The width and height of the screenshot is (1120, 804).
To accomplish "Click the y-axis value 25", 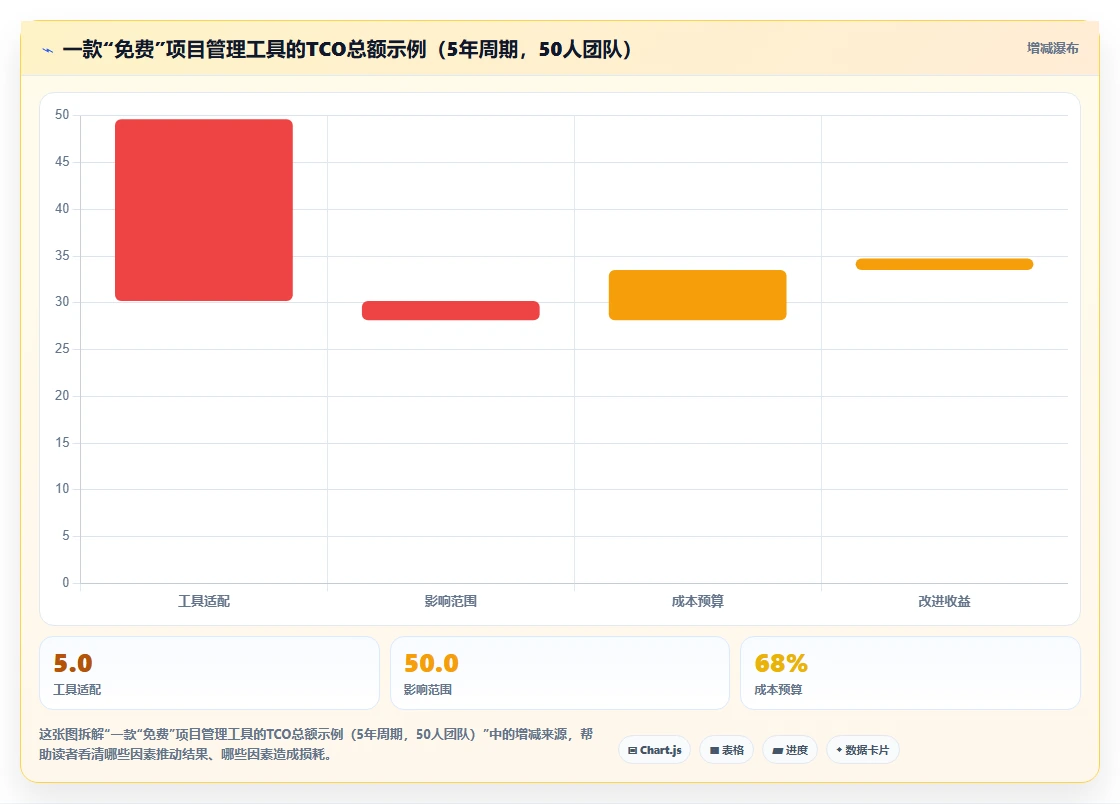I will click(62, 348).
